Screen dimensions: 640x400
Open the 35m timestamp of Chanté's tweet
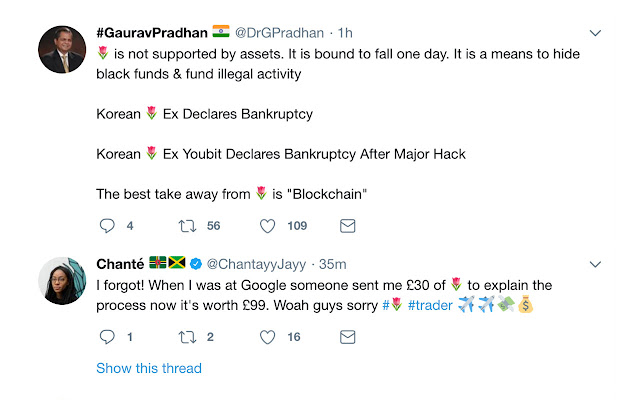click(332, 264)
